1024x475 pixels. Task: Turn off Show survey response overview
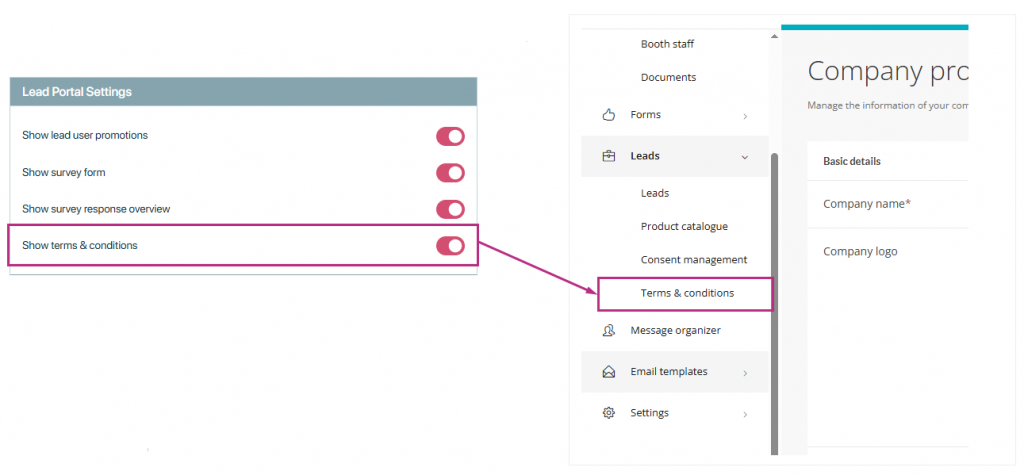pyautogui.click(x=450, y=209)
